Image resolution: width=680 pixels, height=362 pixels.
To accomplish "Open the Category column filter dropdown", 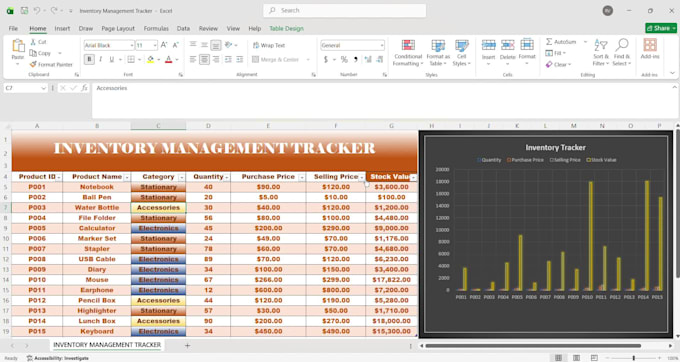I will tap(182, 177).
